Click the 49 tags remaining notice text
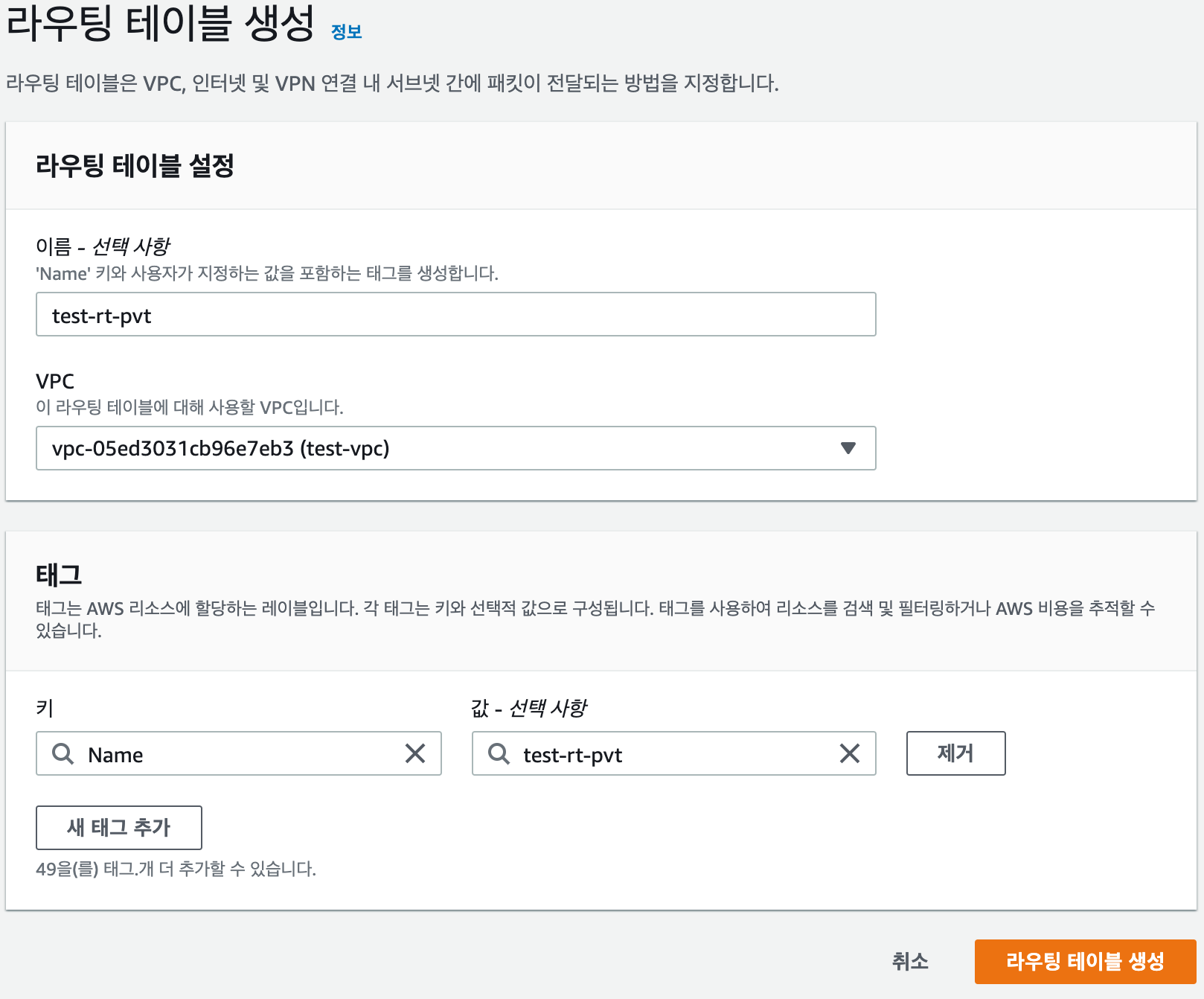The image size is (1204, 999). tap(176, 869)
